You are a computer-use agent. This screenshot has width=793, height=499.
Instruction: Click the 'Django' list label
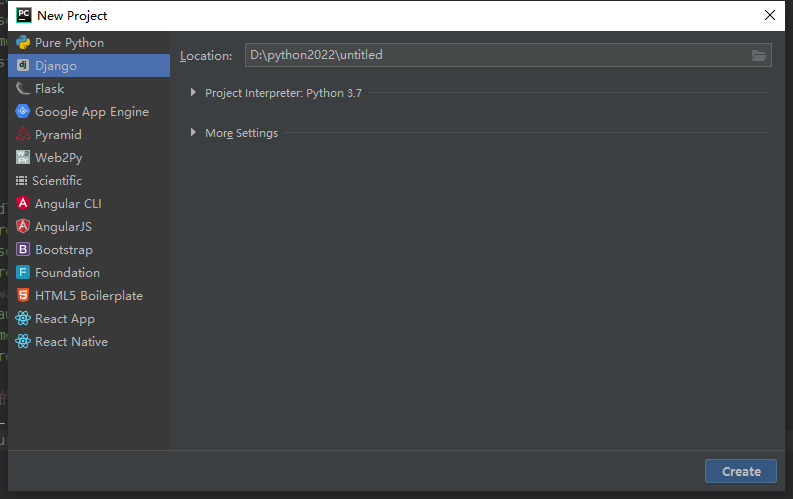point(56,66)
